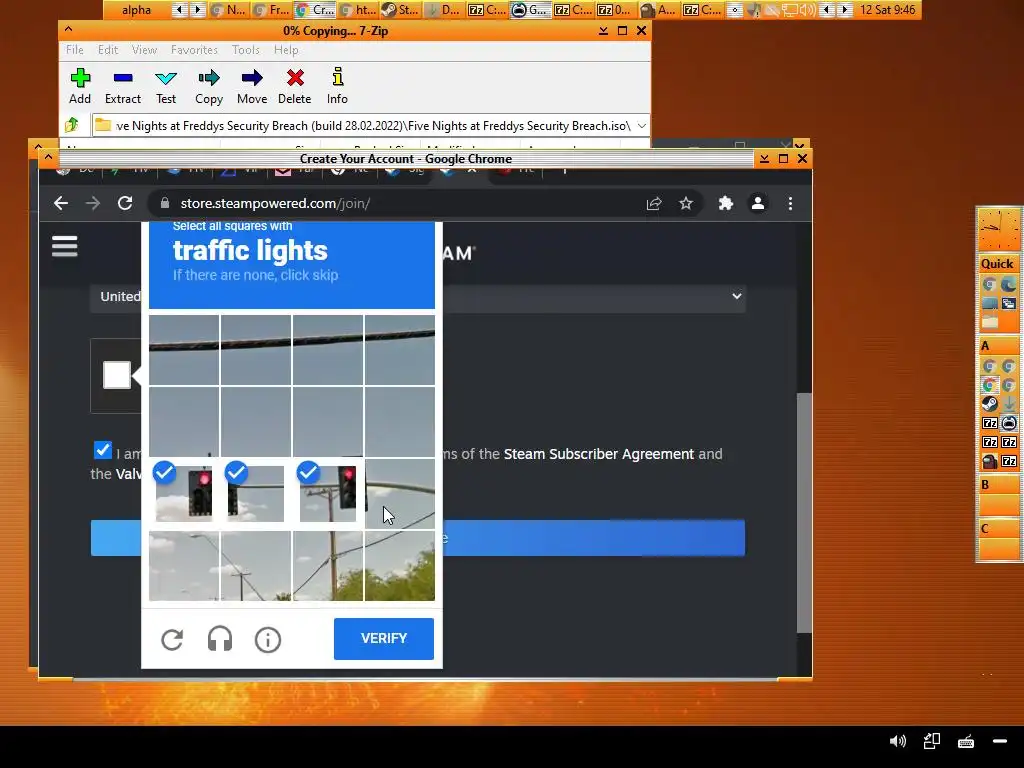
Task: Click the speaker icon in the bottom bar
Action: (x=898, y=741)
